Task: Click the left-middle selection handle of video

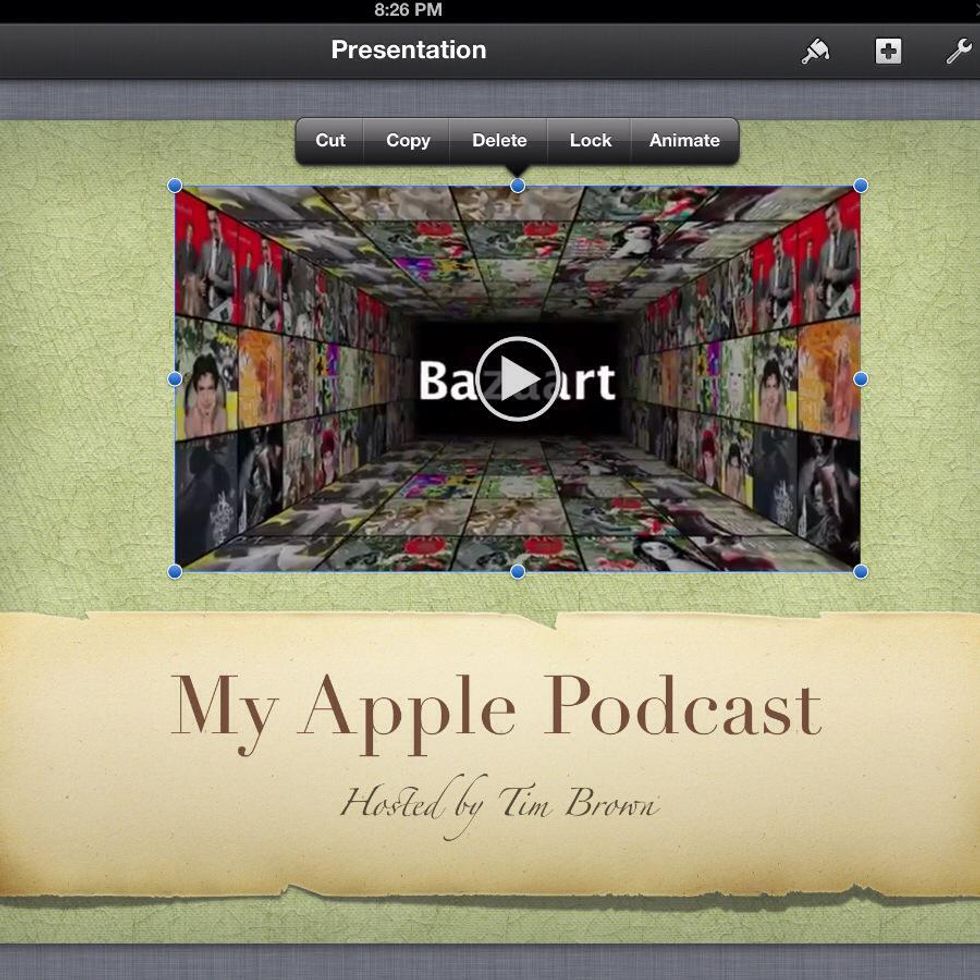Action: 175,379
